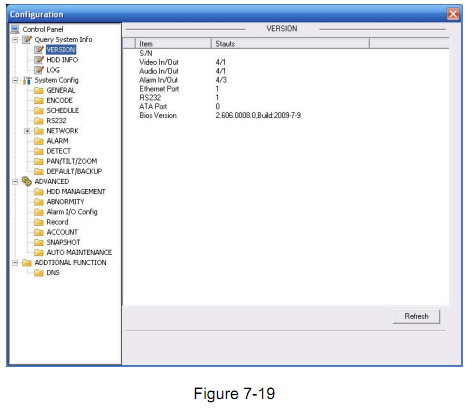Select the VERSION tree item
This screenshot has width=472, height=408.
pos(61,50)
